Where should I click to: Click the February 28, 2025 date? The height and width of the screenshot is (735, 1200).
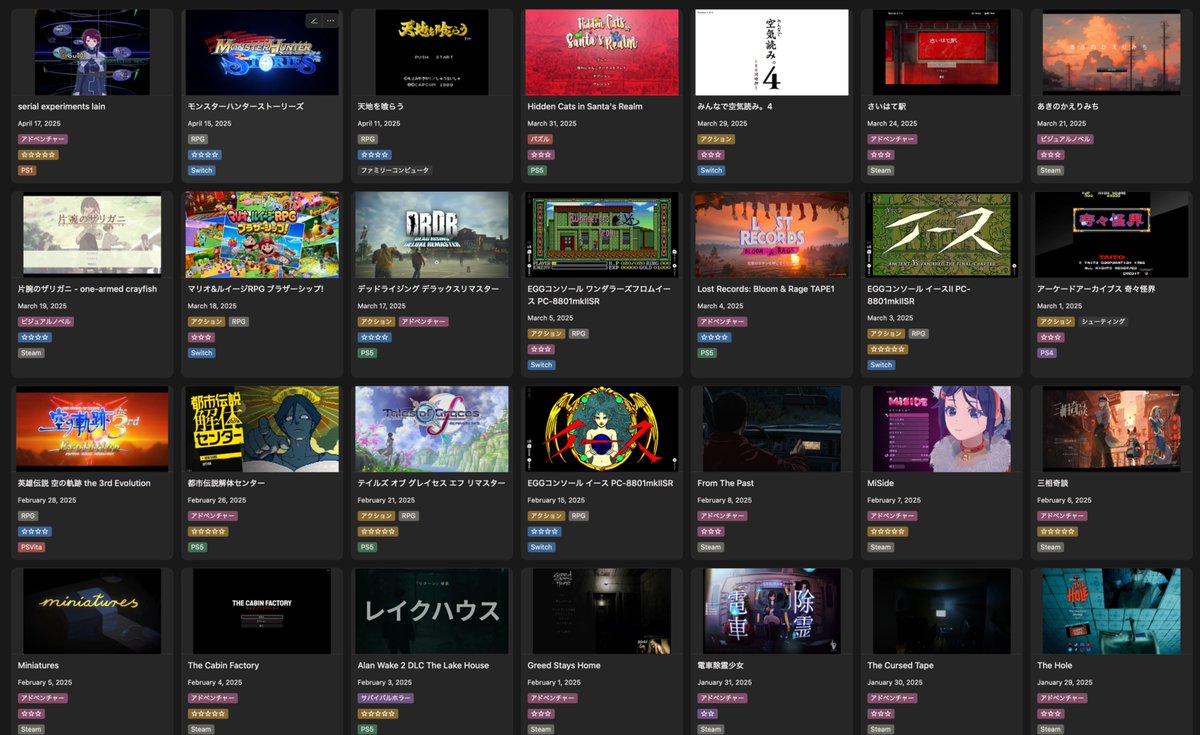(x=46, y=500)
